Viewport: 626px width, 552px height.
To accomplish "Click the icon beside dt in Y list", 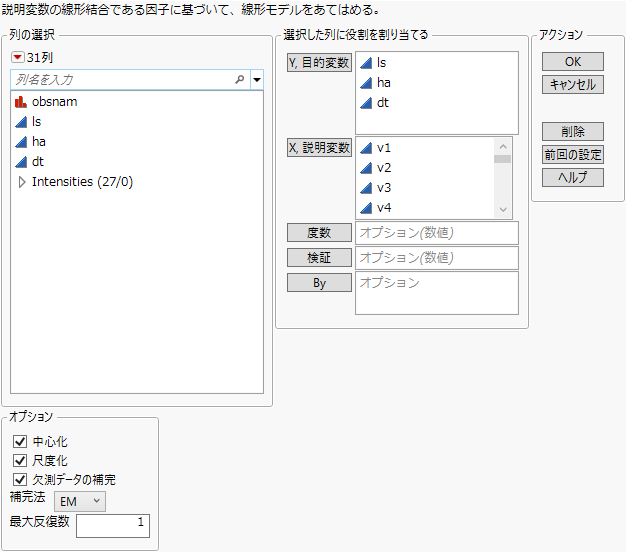I will [x=366, y=103].
